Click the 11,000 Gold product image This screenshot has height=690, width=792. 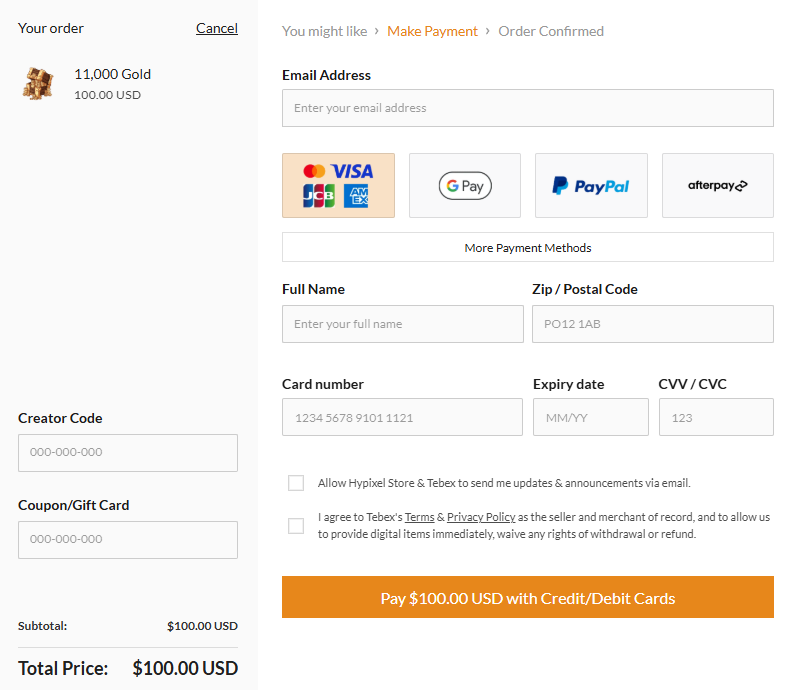click(x=38, y=83)
